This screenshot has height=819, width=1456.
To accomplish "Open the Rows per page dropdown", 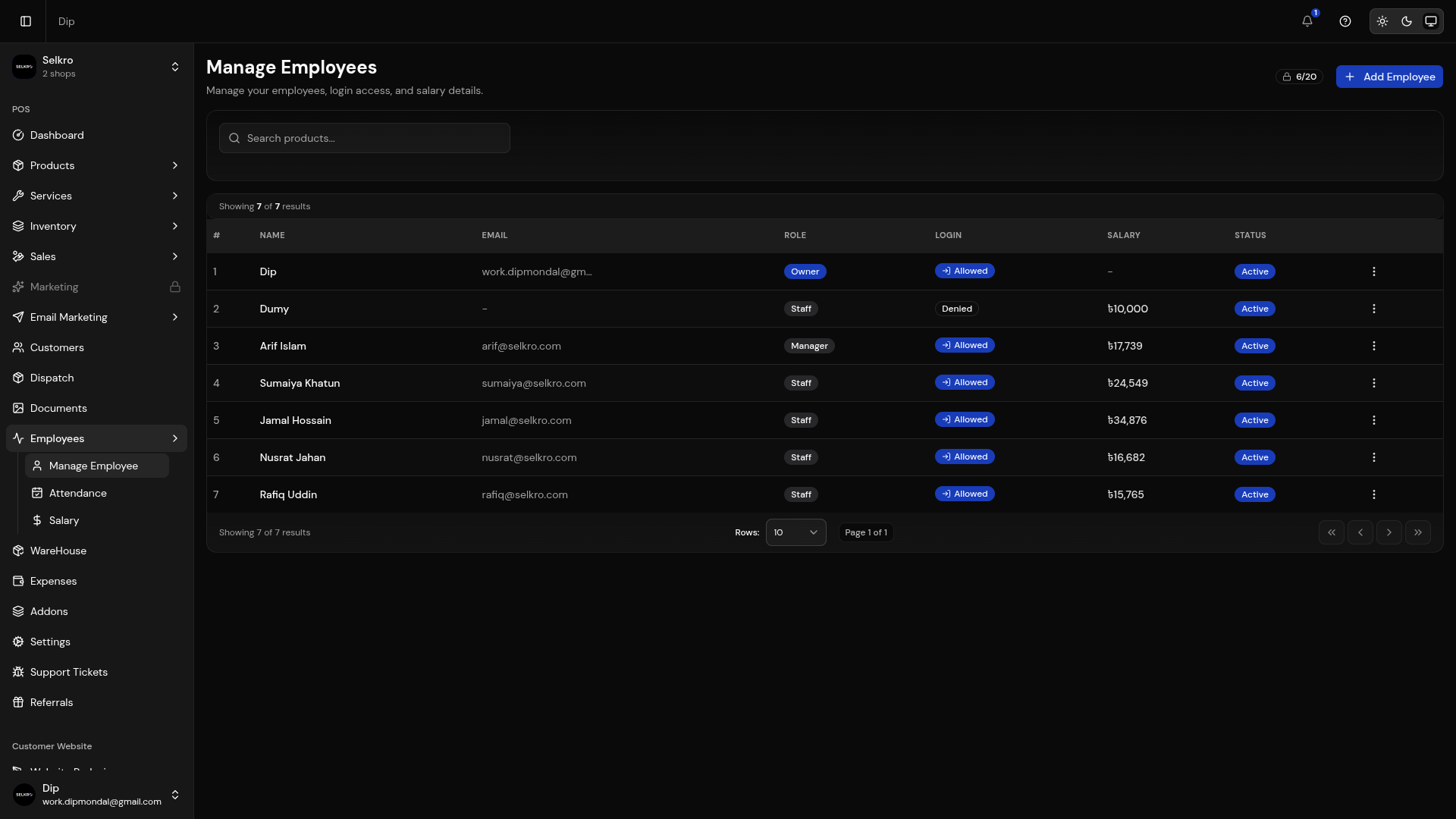I will tap(796, 532).
